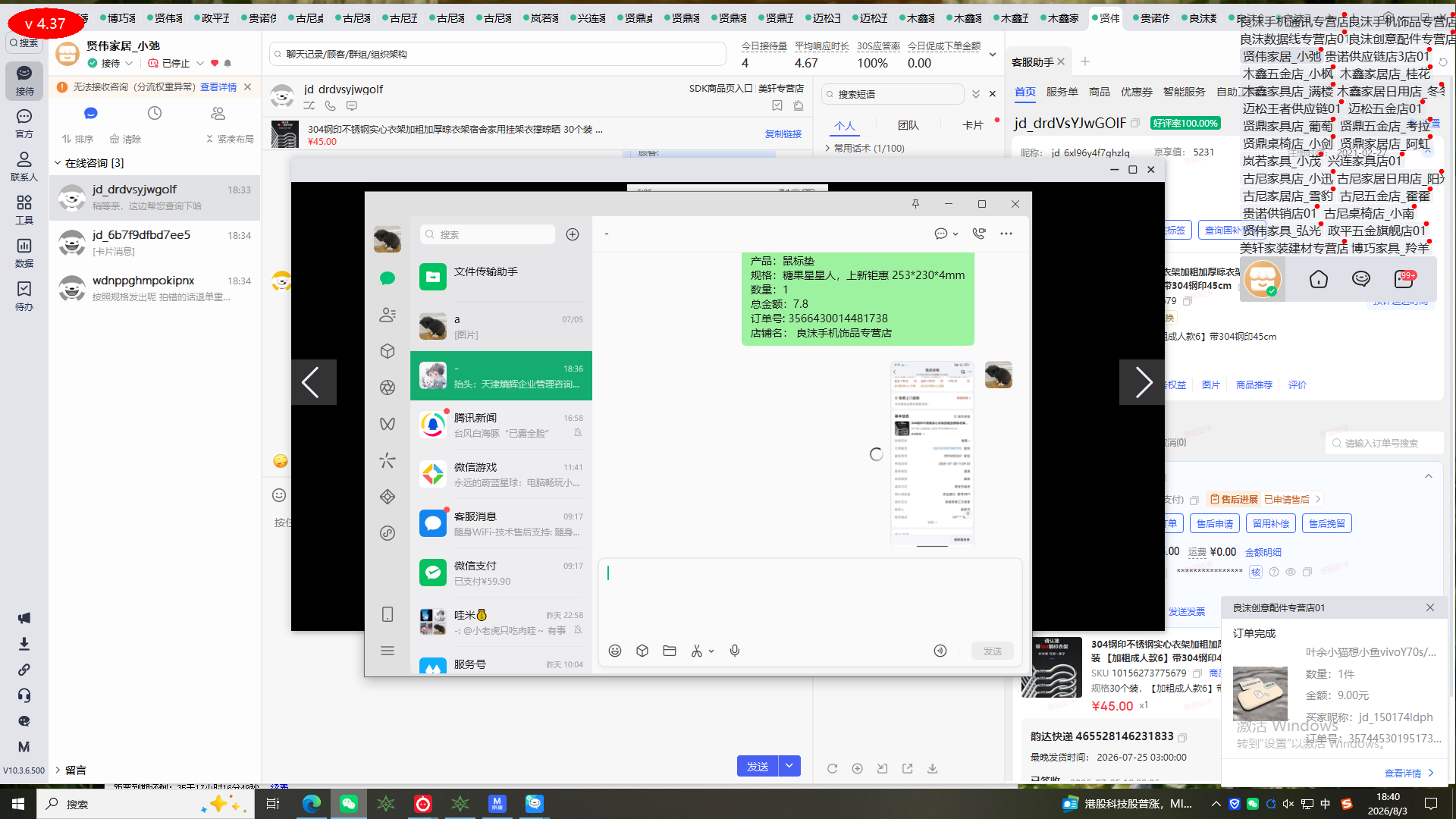
Task: Close the 订单完成 notification popup
Action: pyautogui.click(x=1430, y=607)
